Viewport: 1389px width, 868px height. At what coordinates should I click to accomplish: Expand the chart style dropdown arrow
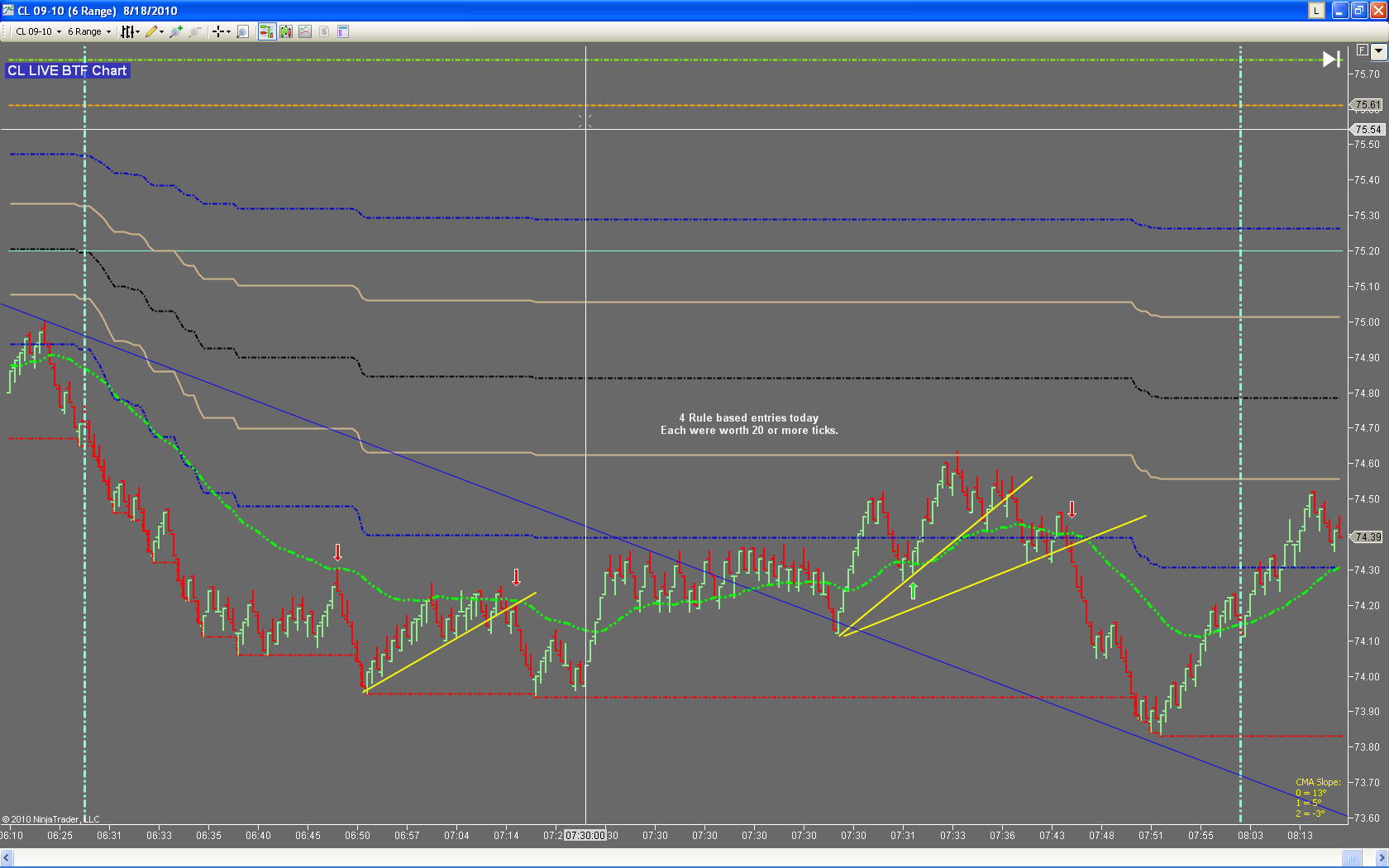tap(137, 31)
